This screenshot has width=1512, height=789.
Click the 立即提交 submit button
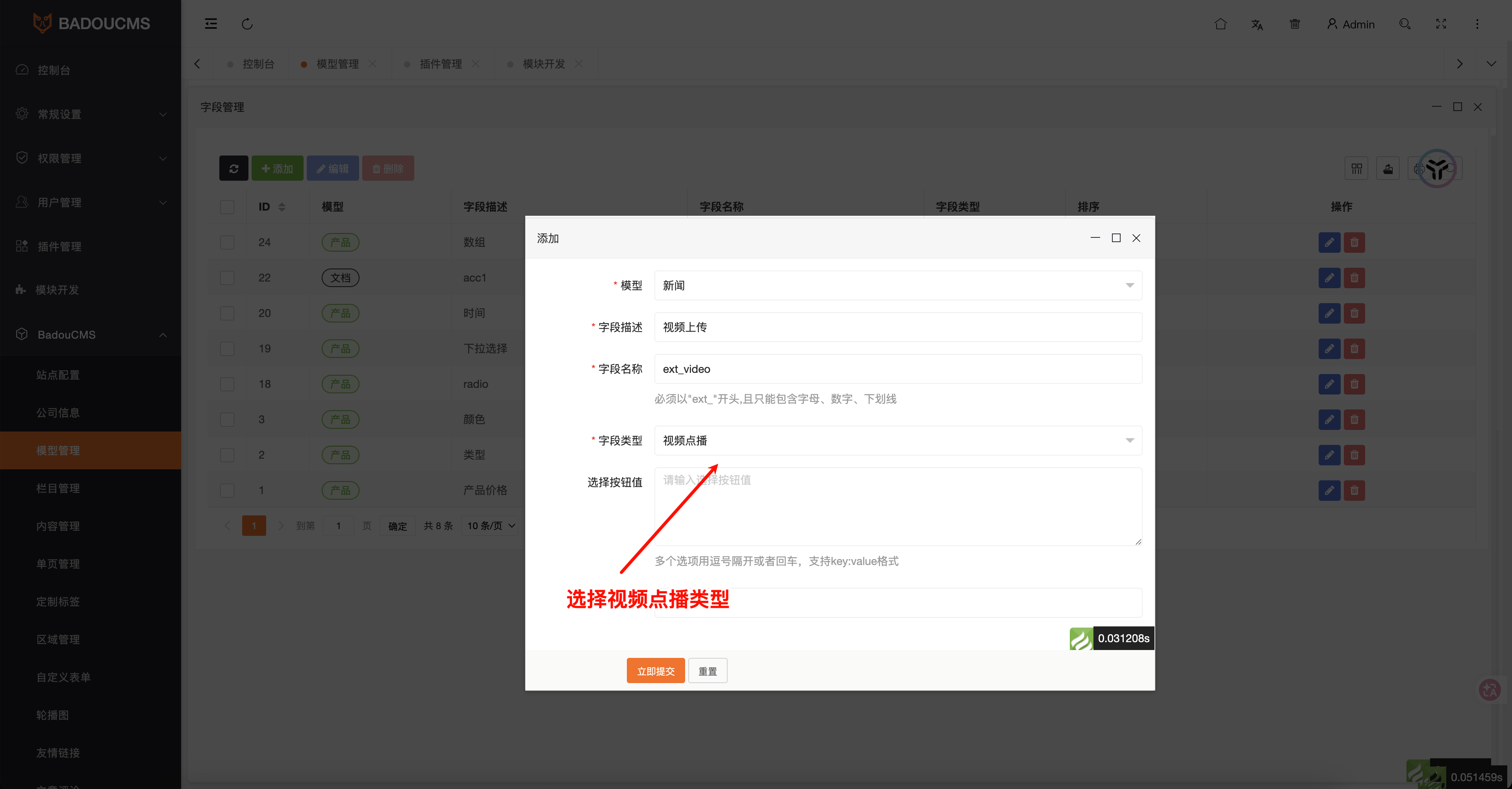click(x=656, y=670)
